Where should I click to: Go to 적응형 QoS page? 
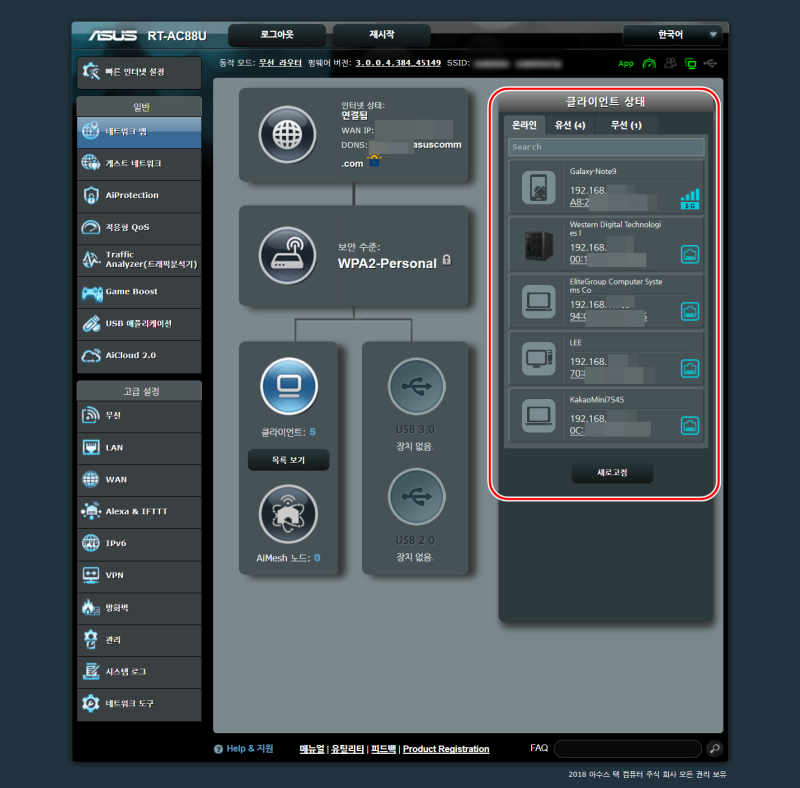139,227
